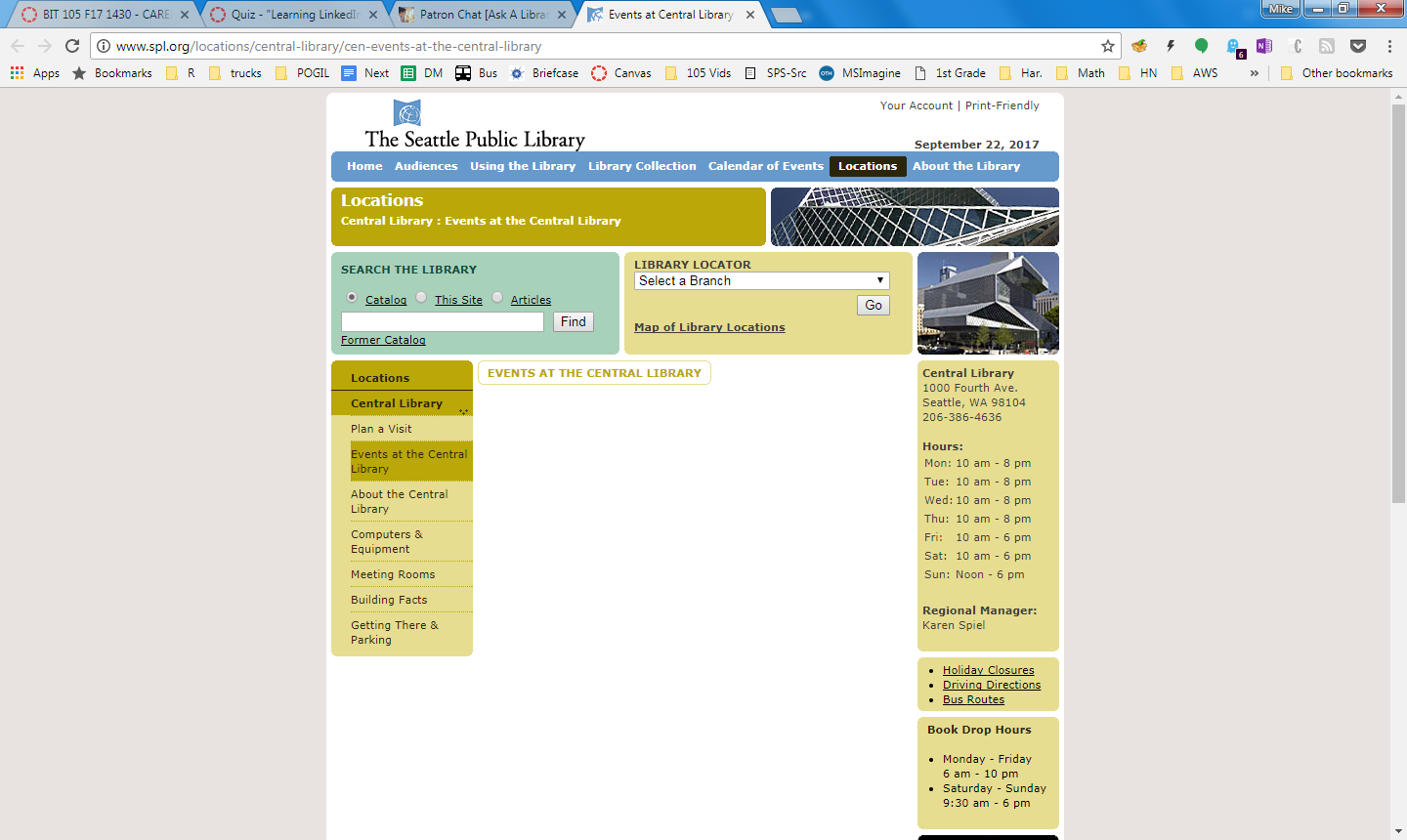Select the Articles radio button
The height and width of the screenshot is (840, 1407).
[x=497, y=297]
